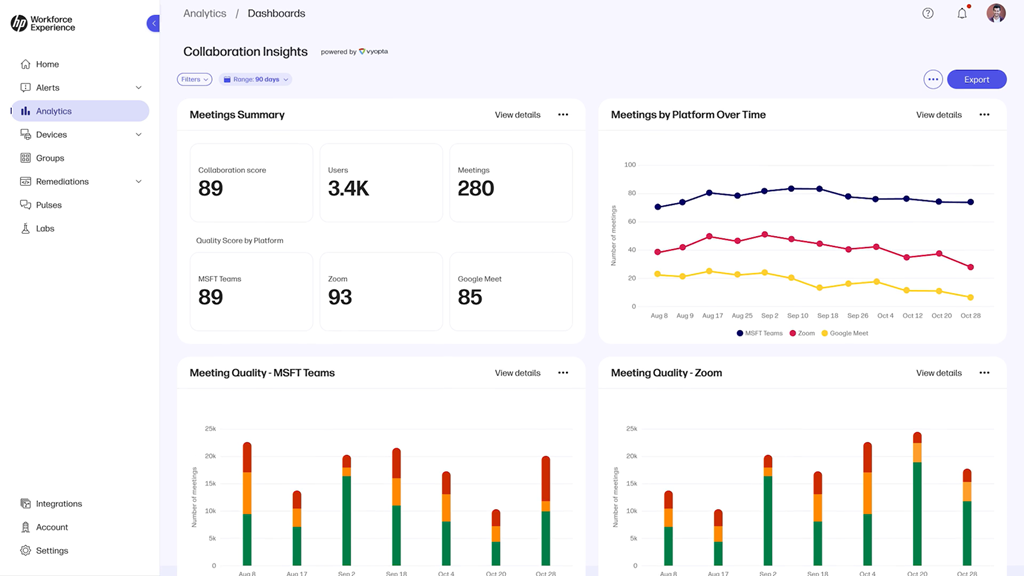This screenshot has height=576, width=1024.
Task: Click the Analytics bar chart icon
Action: click(24, 110)
